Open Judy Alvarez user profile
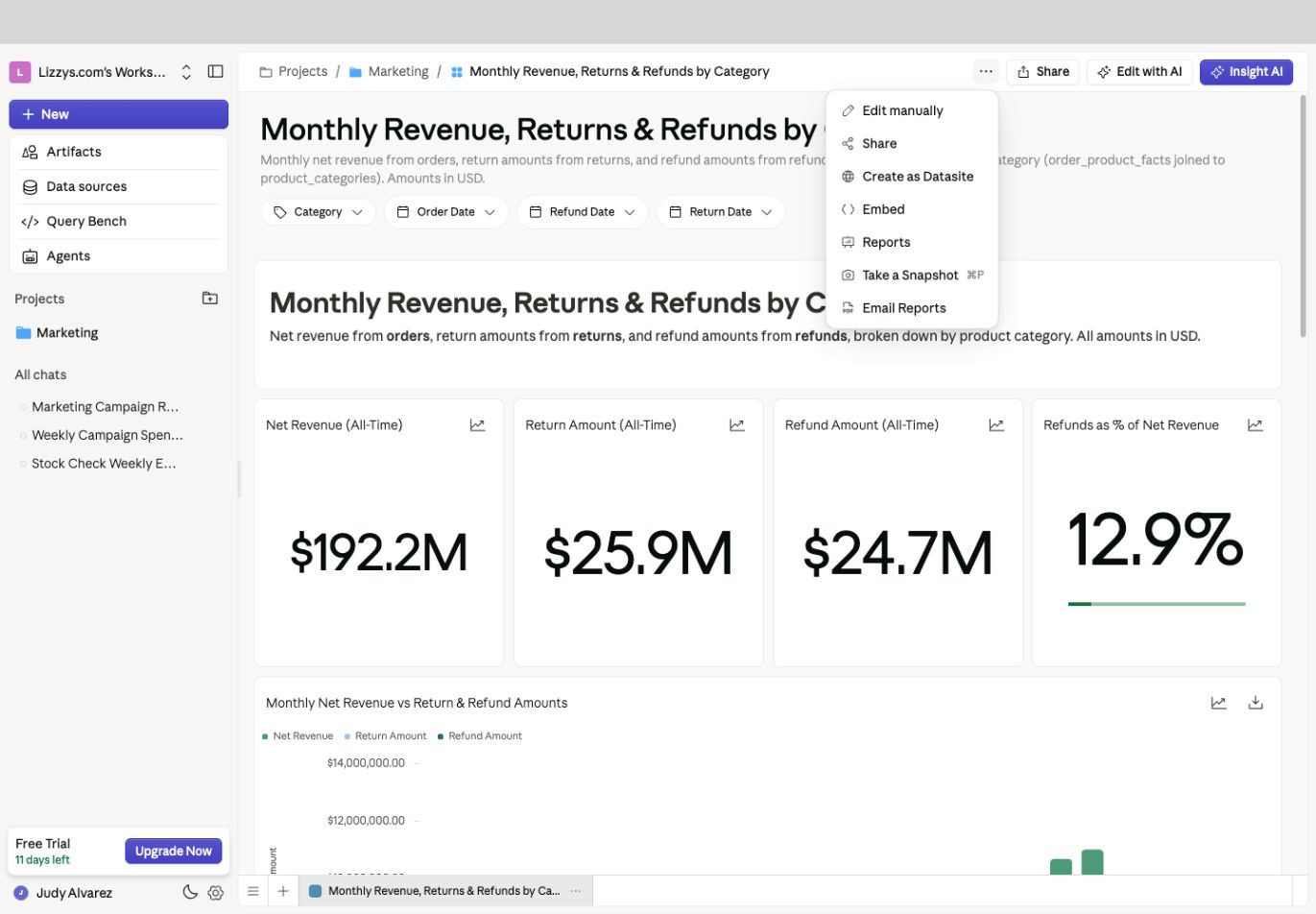This screenshot has width=1316, height=914. (x=63, y=893)
